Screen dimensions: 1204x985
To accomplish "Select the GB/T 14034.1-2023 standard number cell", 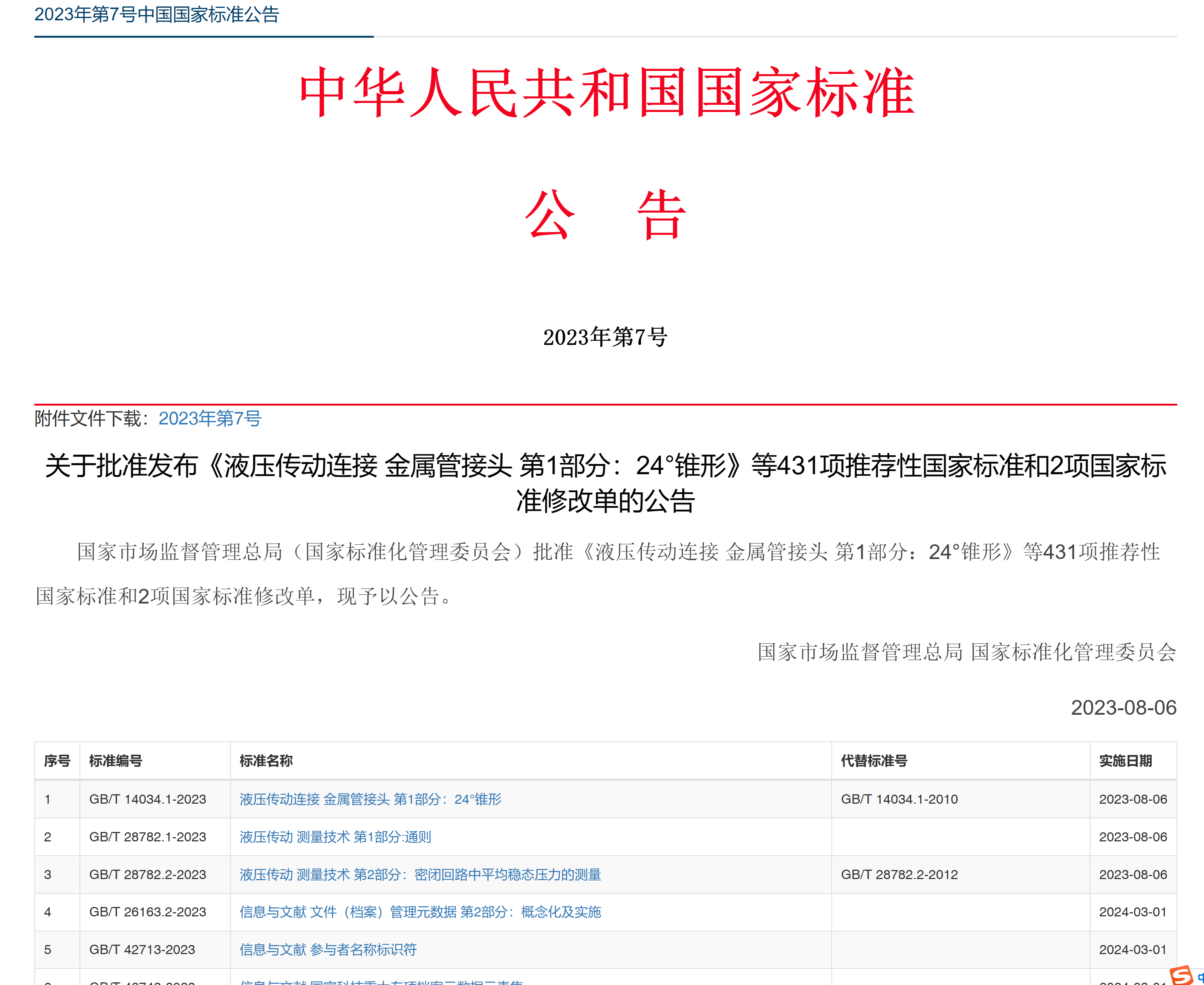I will (x=147, y=799).
